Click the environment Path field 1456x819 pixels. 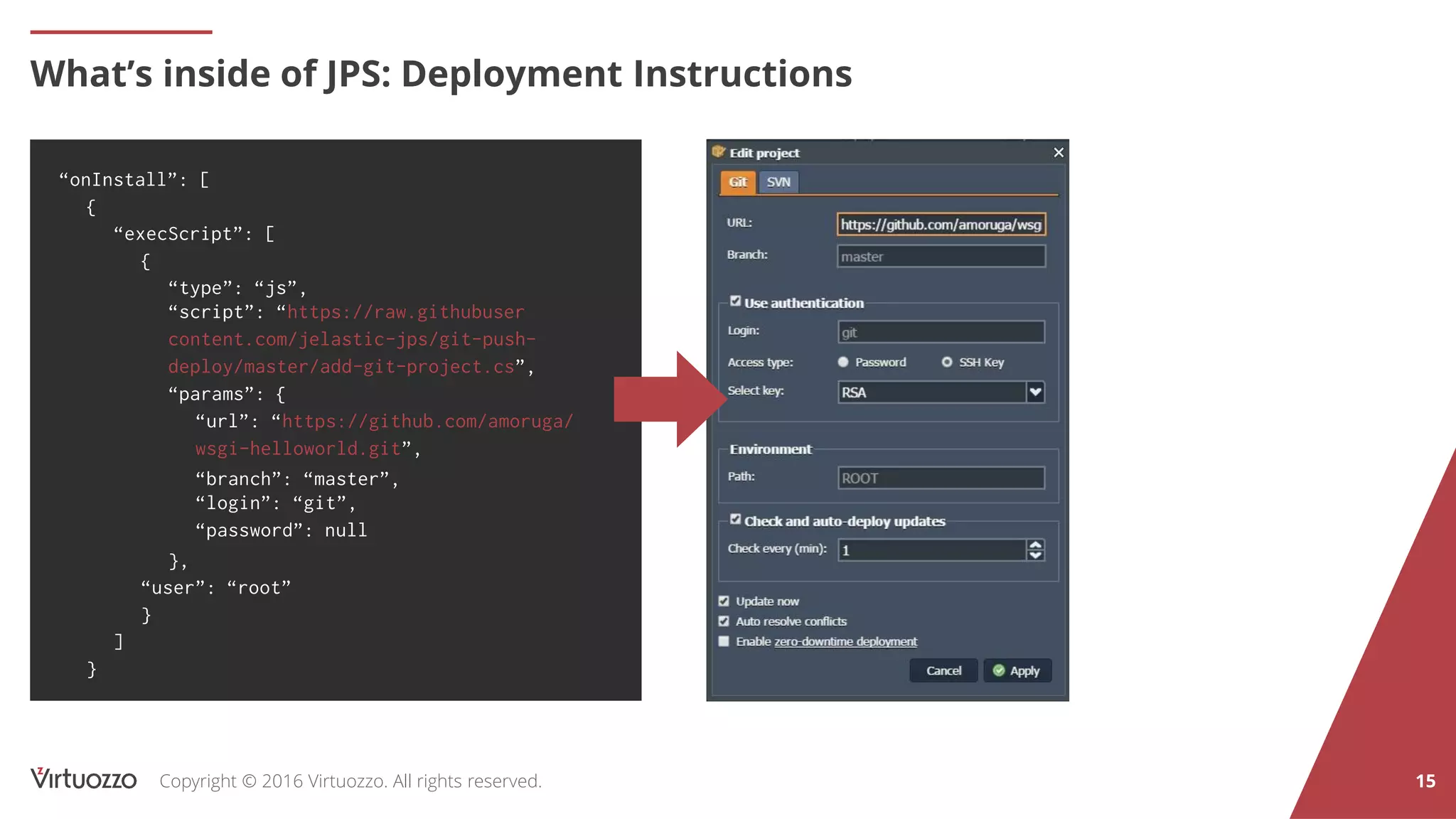[941, 478]
